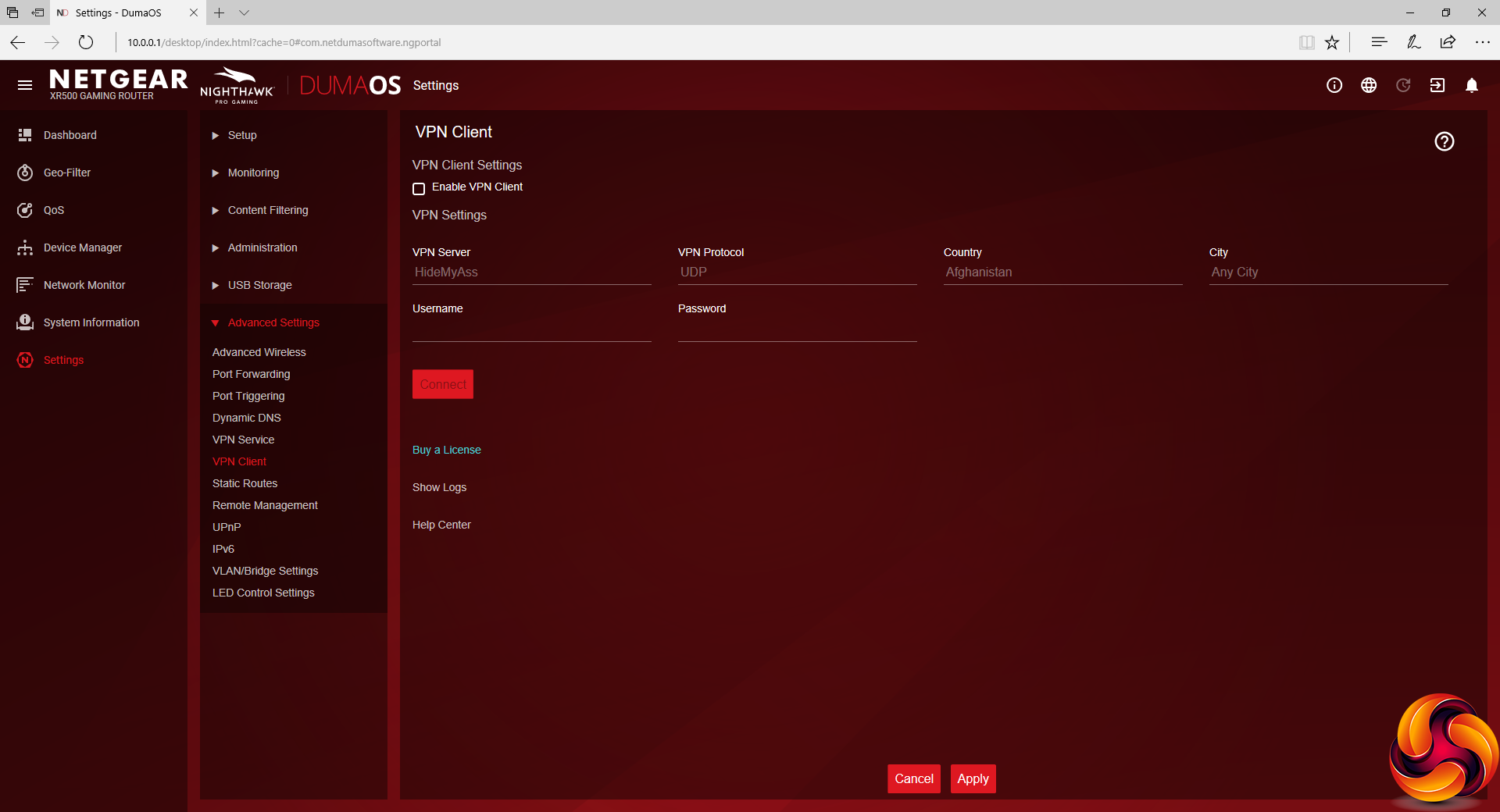Open the notifications bell icon

1472,85
